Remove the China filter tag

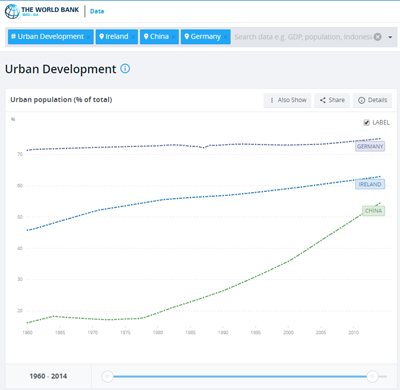point(174,37)
